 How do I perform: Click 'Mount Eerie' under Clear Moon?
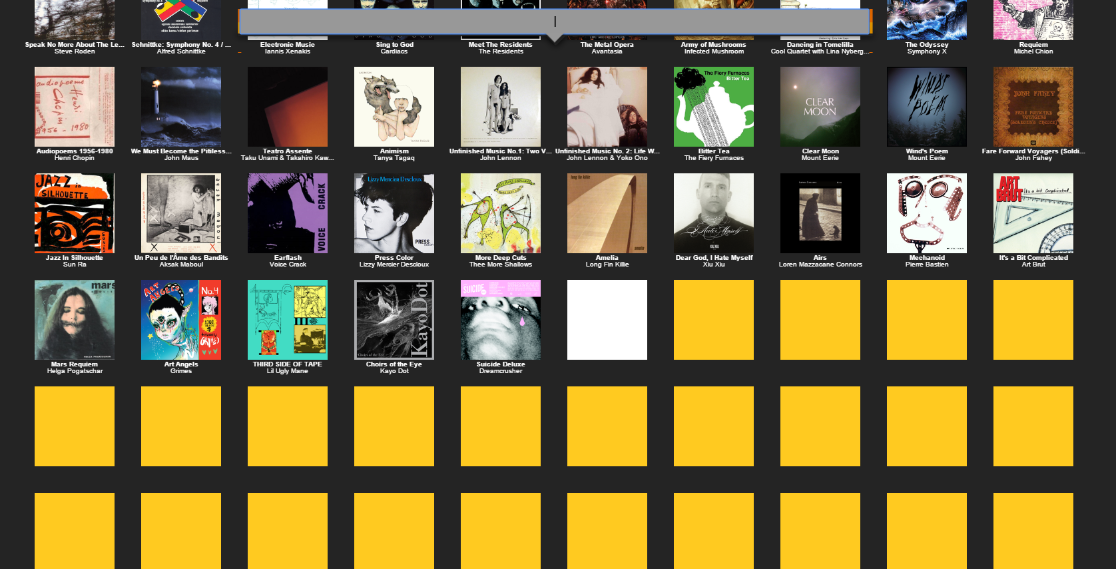coord(820,158)
